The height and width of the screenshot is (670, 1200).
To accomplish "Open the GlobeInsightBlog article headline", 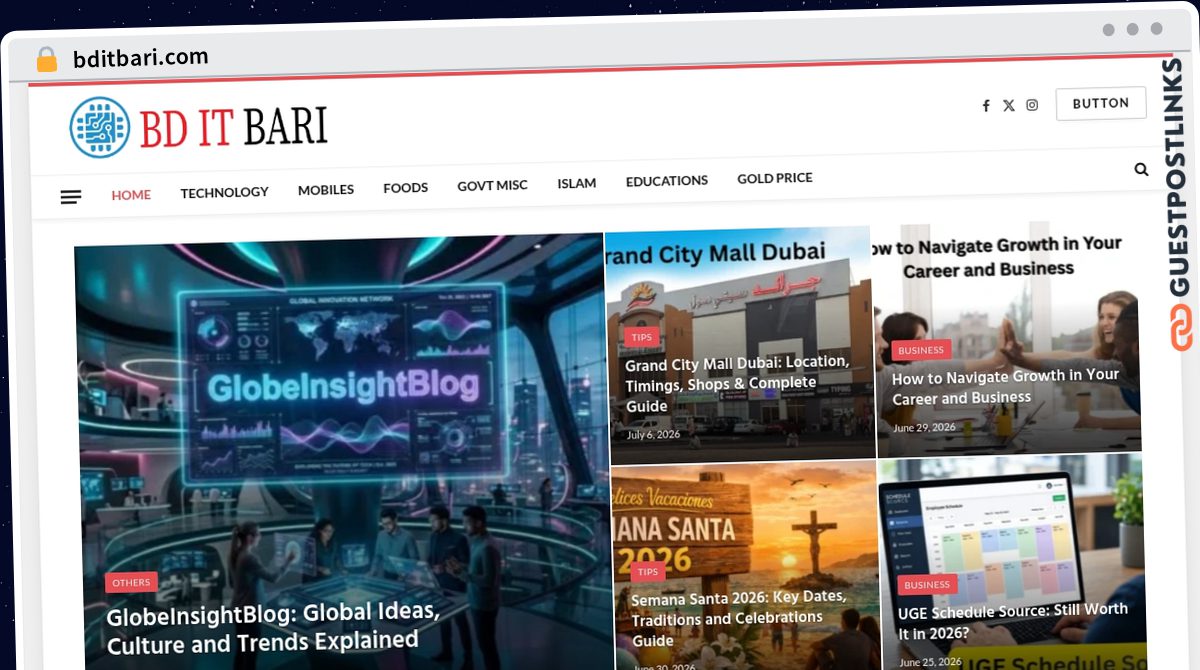I will coord(273,627).
